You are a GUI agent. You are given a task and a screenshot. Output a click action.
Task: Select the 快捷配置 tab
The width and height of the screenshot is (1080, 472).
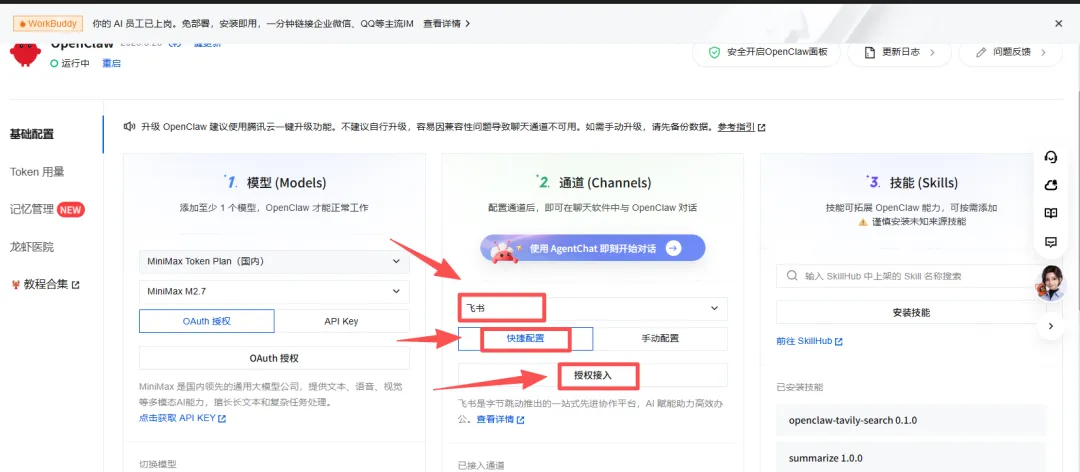coord(526,338)
